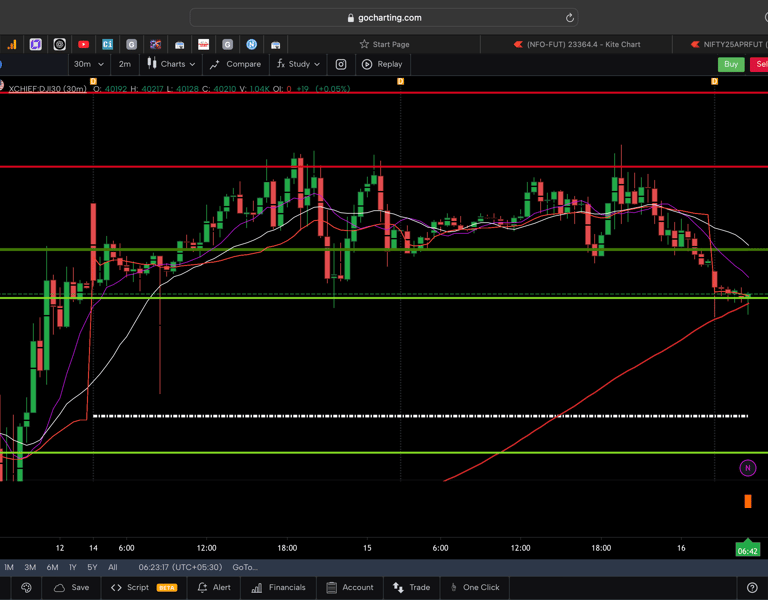The width and height of the screenshot is (768, 600).
Task: Open the theme palette icon
Action: pyautogui.click(x=26, y=587)
